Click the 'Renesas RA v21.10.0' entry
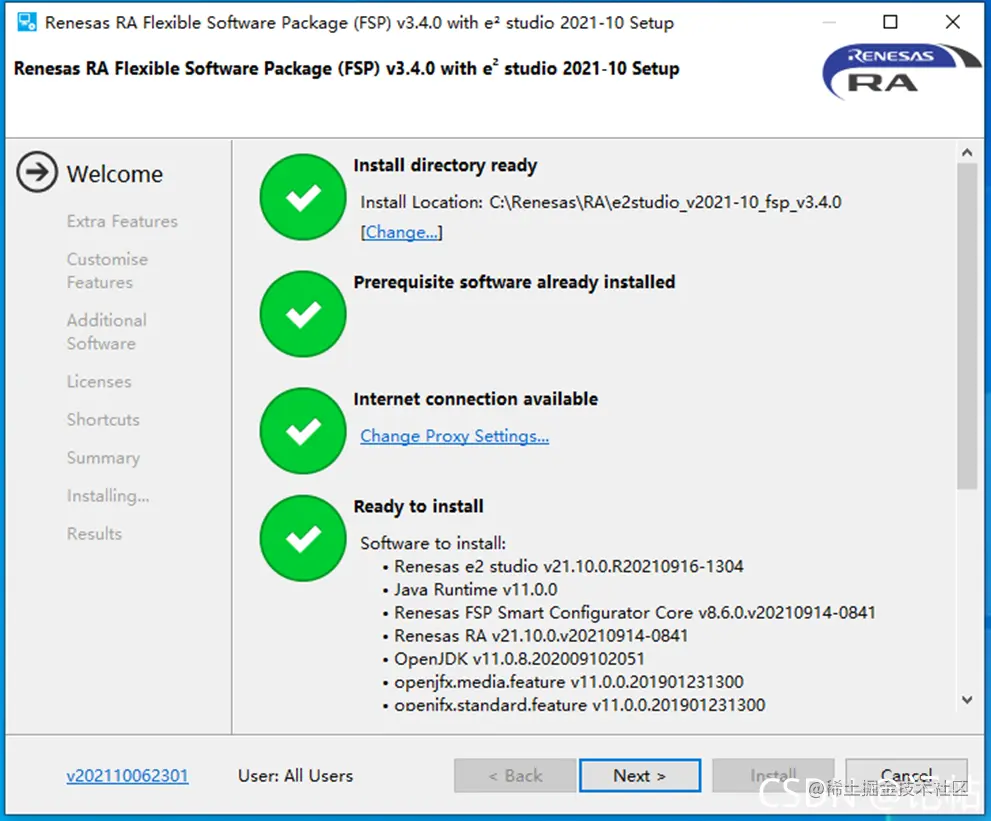The height and width of the screenshot is (821, 991). 541,636
